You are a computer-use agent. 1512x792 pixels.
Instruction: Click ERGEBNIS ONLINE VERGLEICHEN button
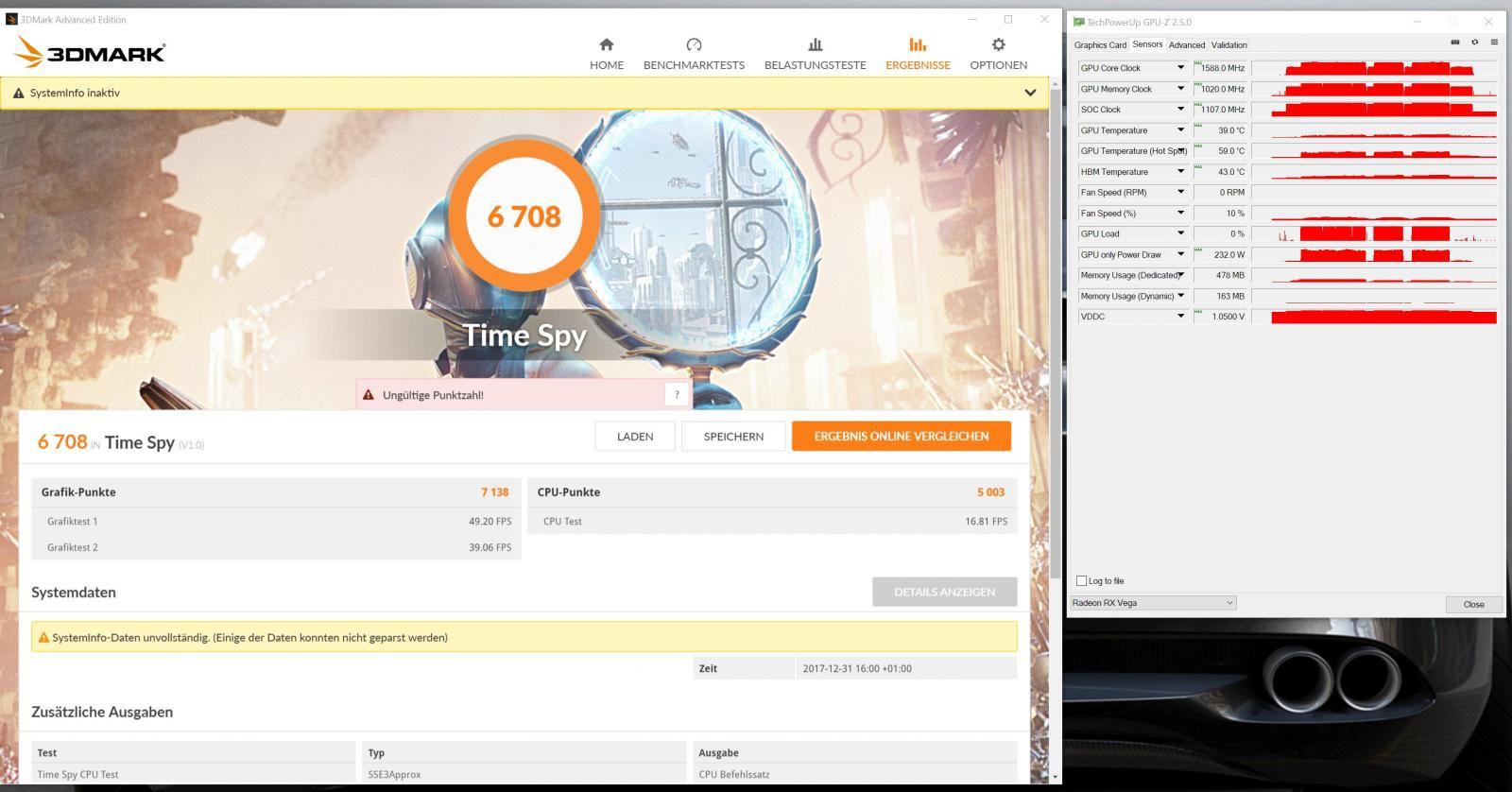click(x=902, y=436)
